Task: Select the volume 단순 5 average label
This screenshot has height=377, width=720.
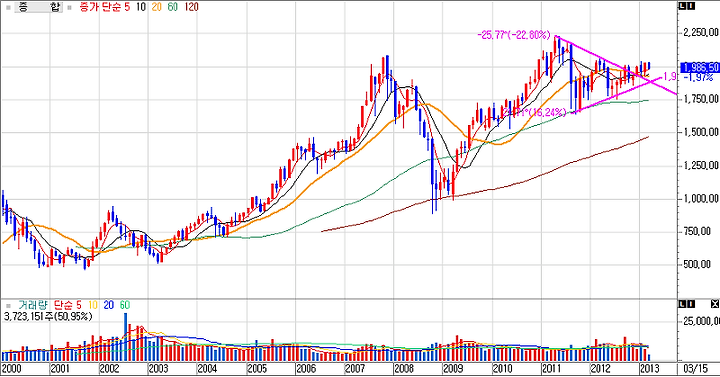Action: (x=68, y=305)
